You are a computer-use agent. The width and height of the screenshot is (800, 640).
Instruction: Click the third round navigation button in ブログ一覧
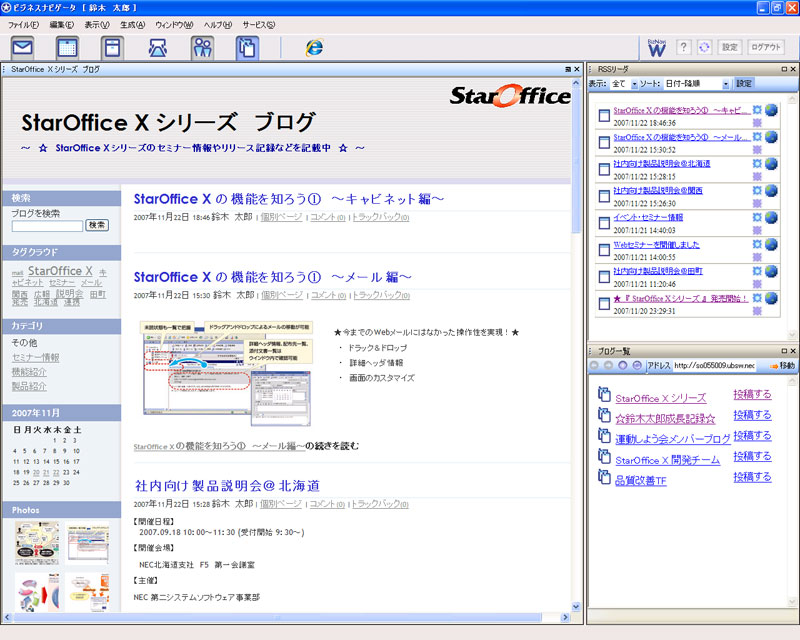(622, 365)
